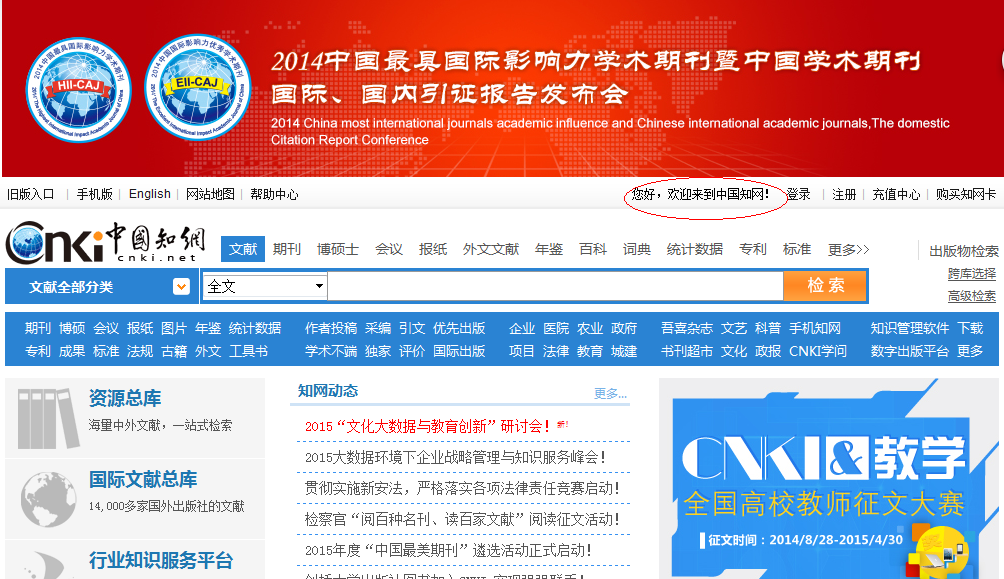
Task: Open 学术不端 link
Action: [331, 351]
